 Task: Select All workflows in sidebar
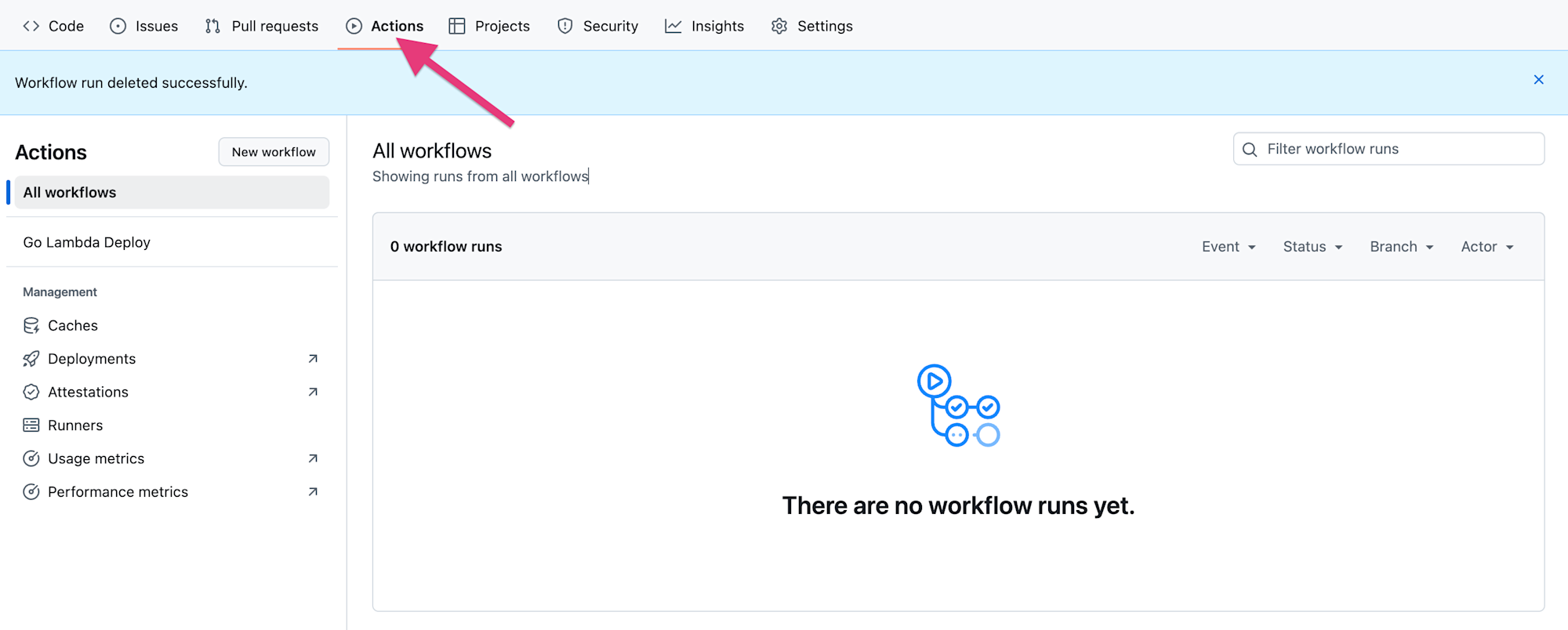[172, 193]
